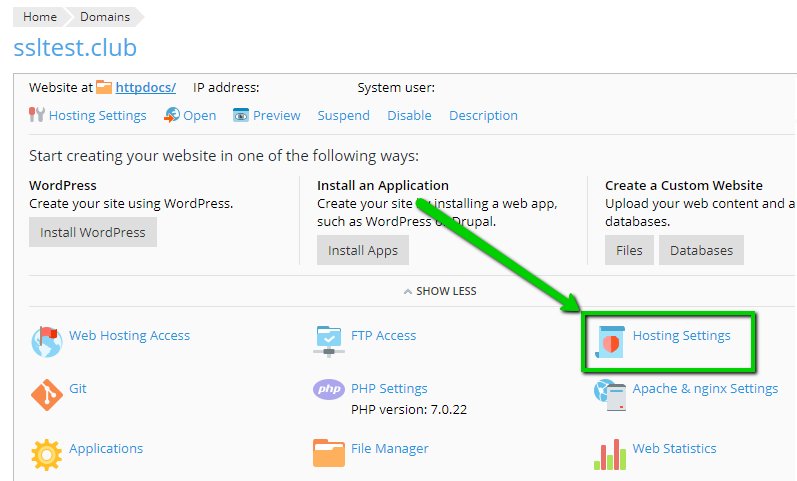Image resolution: width=797 pixels, height=481 pixels.
Task: Click the Apache & nginx Settings icon
Action: click(x=610, y=394)
